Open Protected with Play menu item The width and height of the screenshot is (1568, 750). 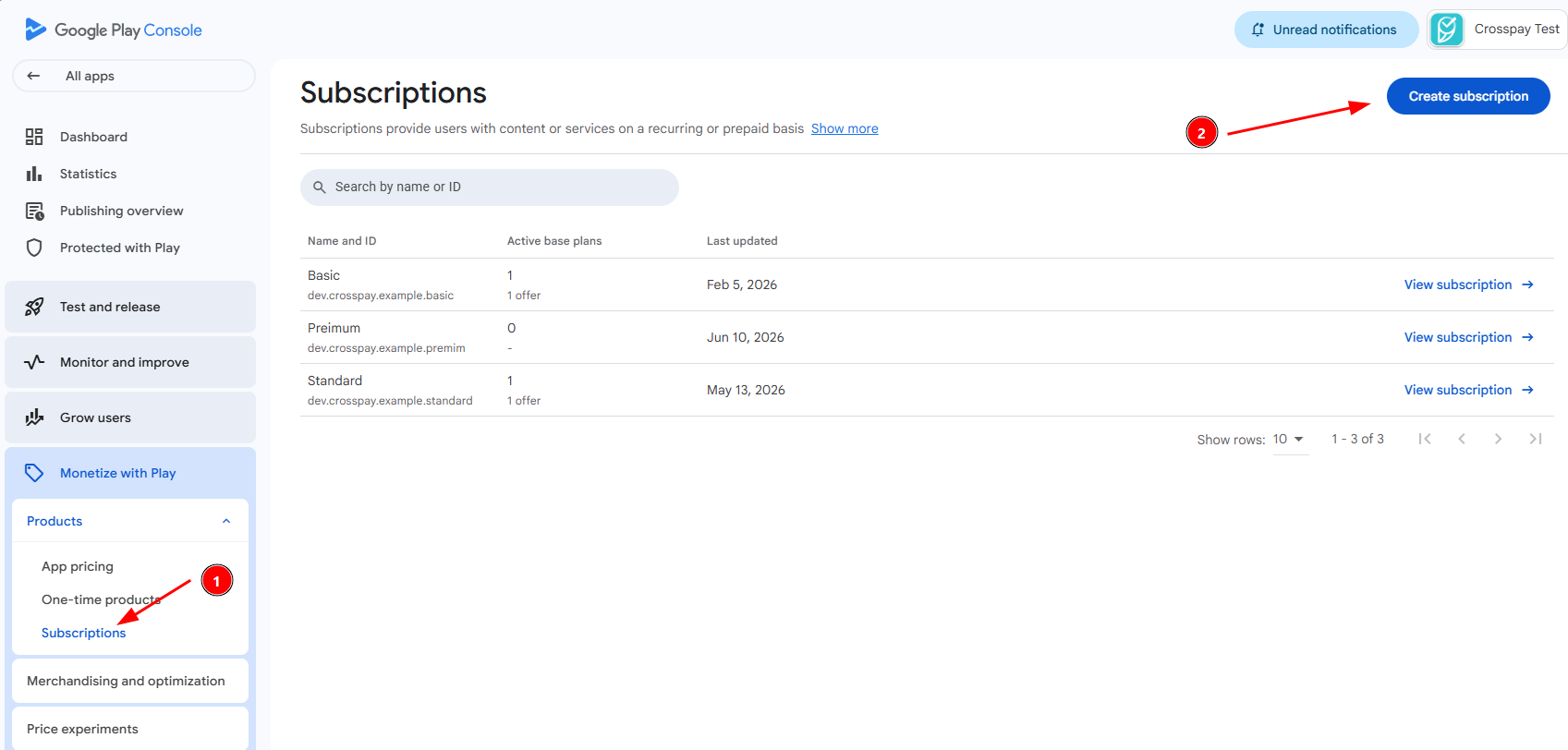(120, 248)
